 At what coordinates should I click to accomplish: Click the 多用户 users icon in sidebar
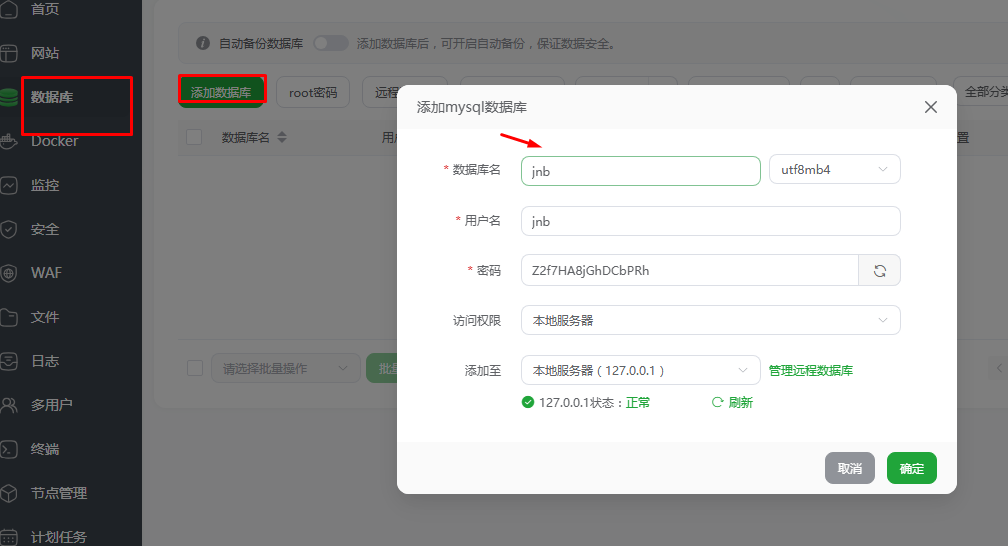(x=9, y=405)
